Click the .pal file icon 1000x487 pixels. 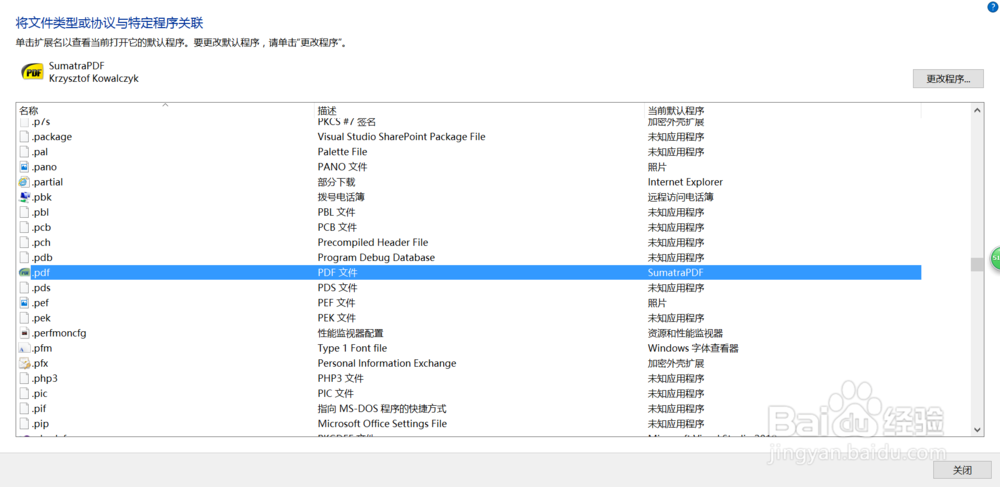24,152
